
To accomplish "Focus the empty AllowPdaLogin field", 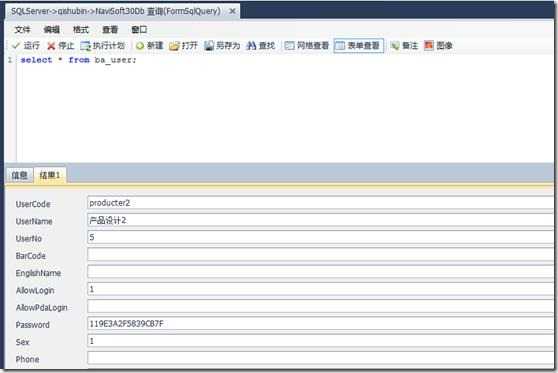I will coord(320,306).
